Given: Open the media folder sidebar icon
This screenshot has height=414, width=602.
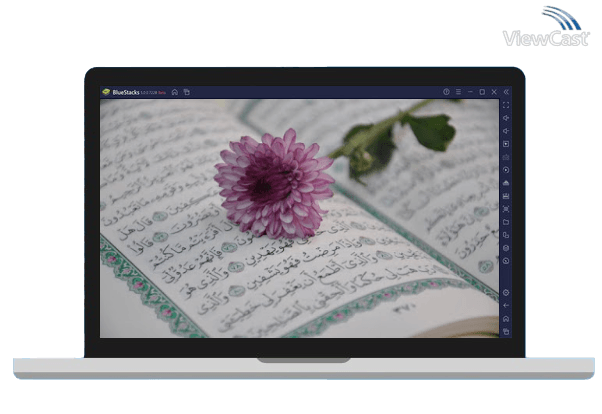Looking at the screenshot, I should [x=506, y=222].
